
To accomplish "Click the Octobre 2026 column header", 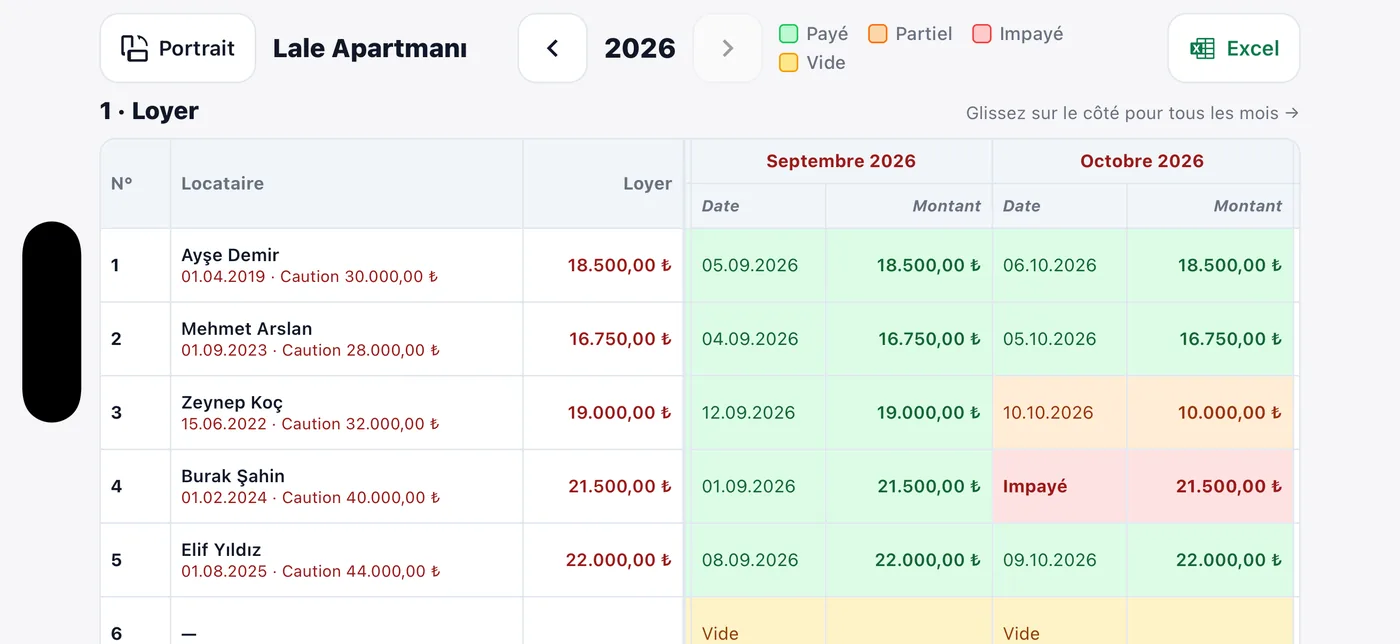I will [1142, 161].
